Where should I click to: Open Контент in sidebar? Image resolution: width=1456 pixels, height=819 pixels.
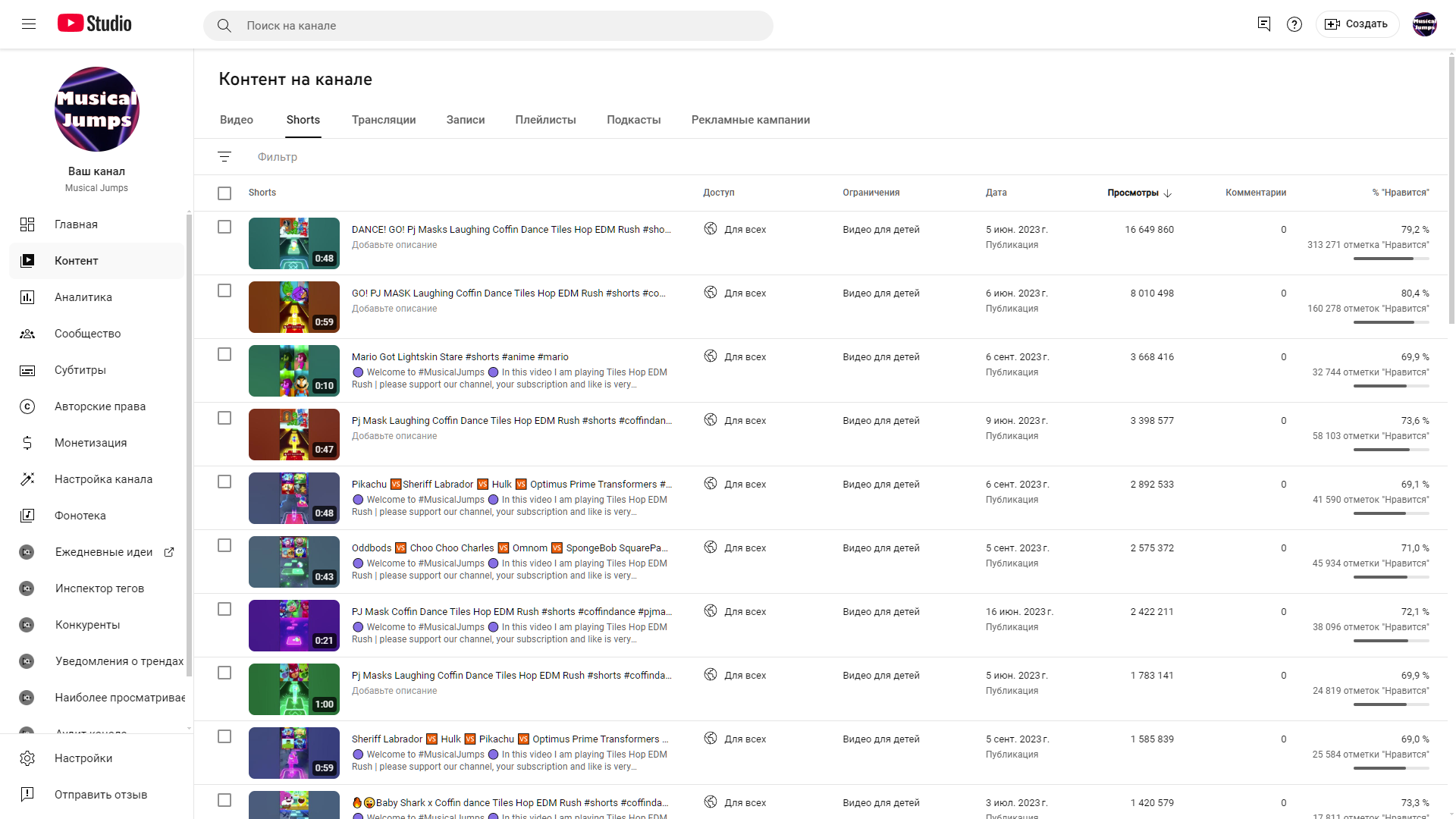[x=97, y=261]
